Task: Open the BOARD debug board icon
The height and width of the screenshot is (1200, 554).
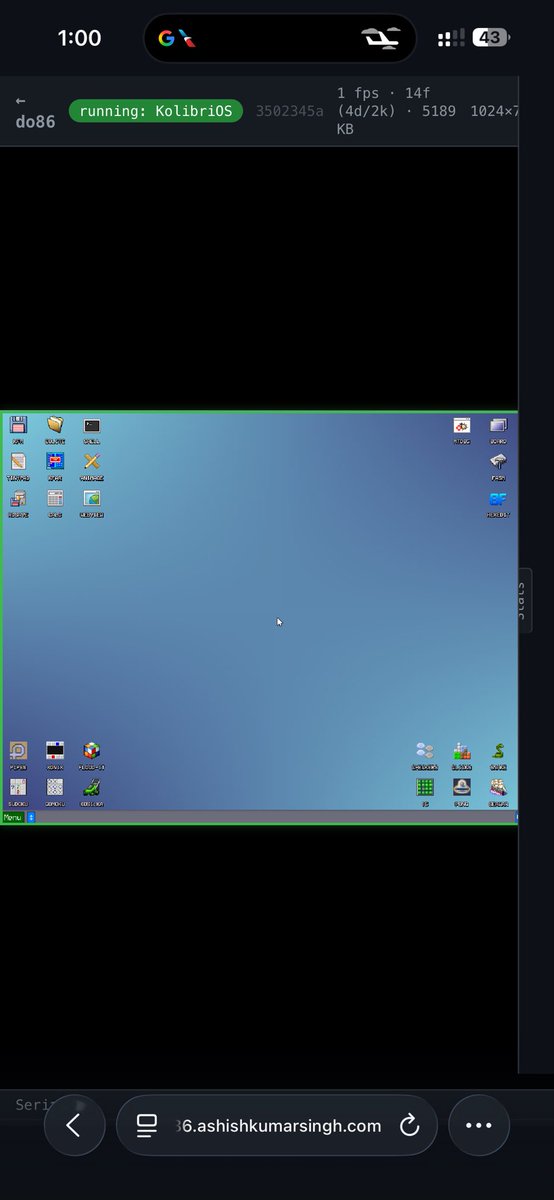Action: point(498,425)
